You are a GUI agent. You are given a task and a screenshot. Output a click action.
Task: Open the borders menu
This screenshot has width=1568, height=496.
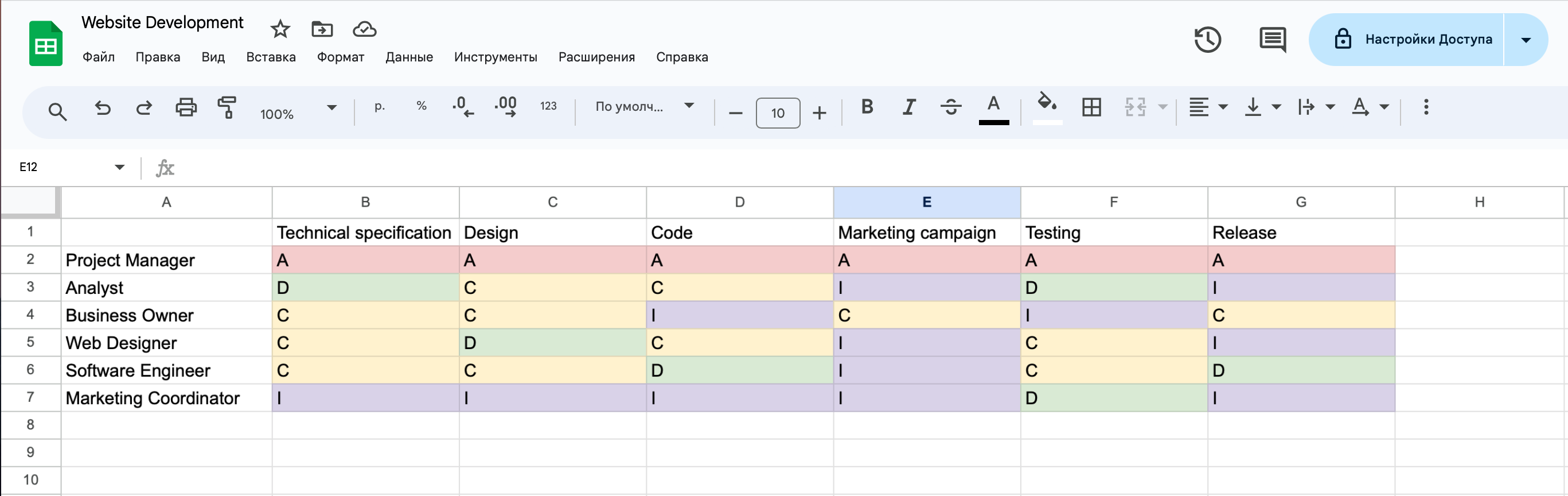pyautogui.click(x=1091, y=107)
